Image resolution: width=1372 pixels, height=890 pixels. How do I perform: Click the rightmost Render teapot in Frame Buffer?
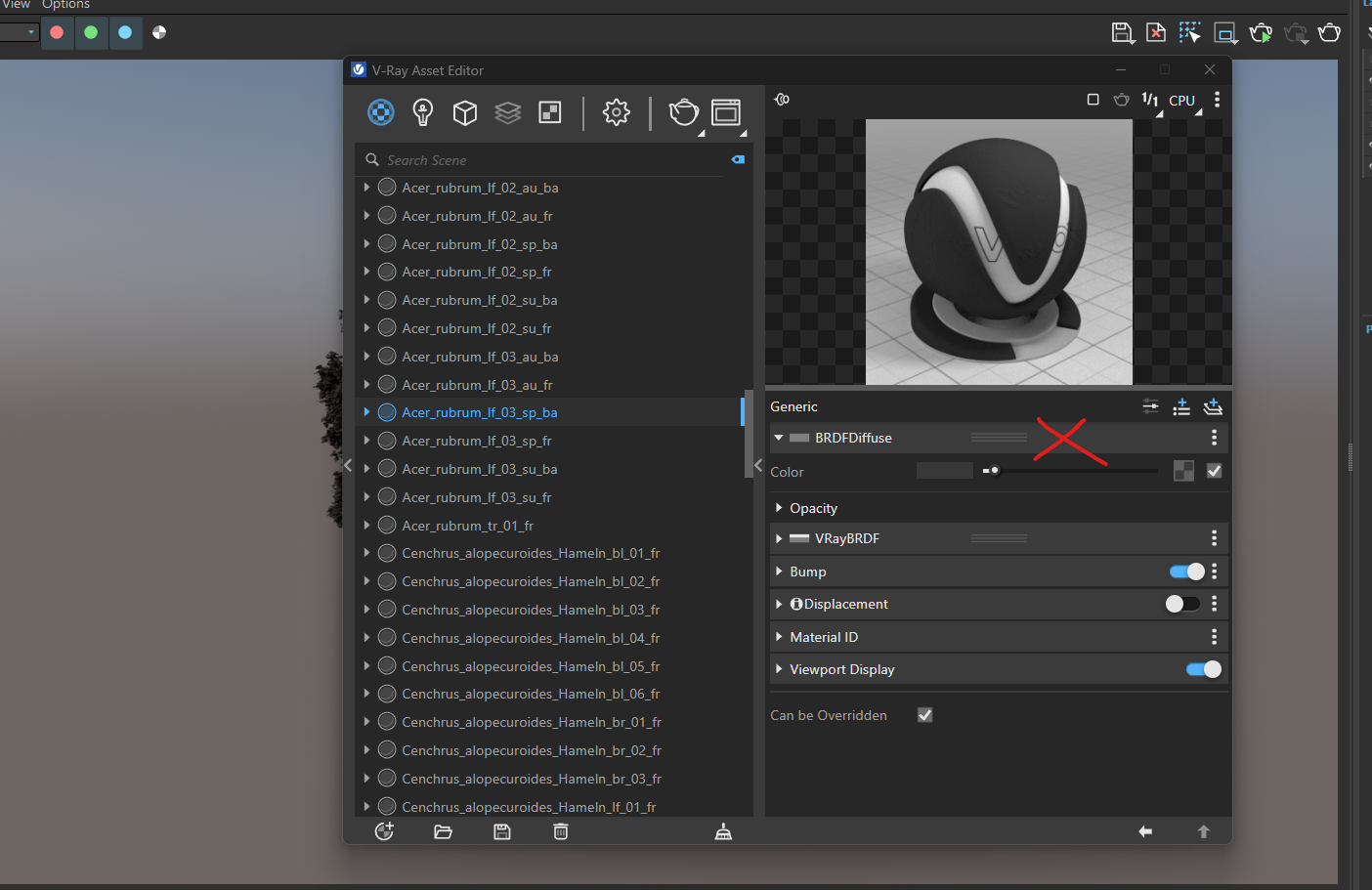click(x=1329, y=33)
